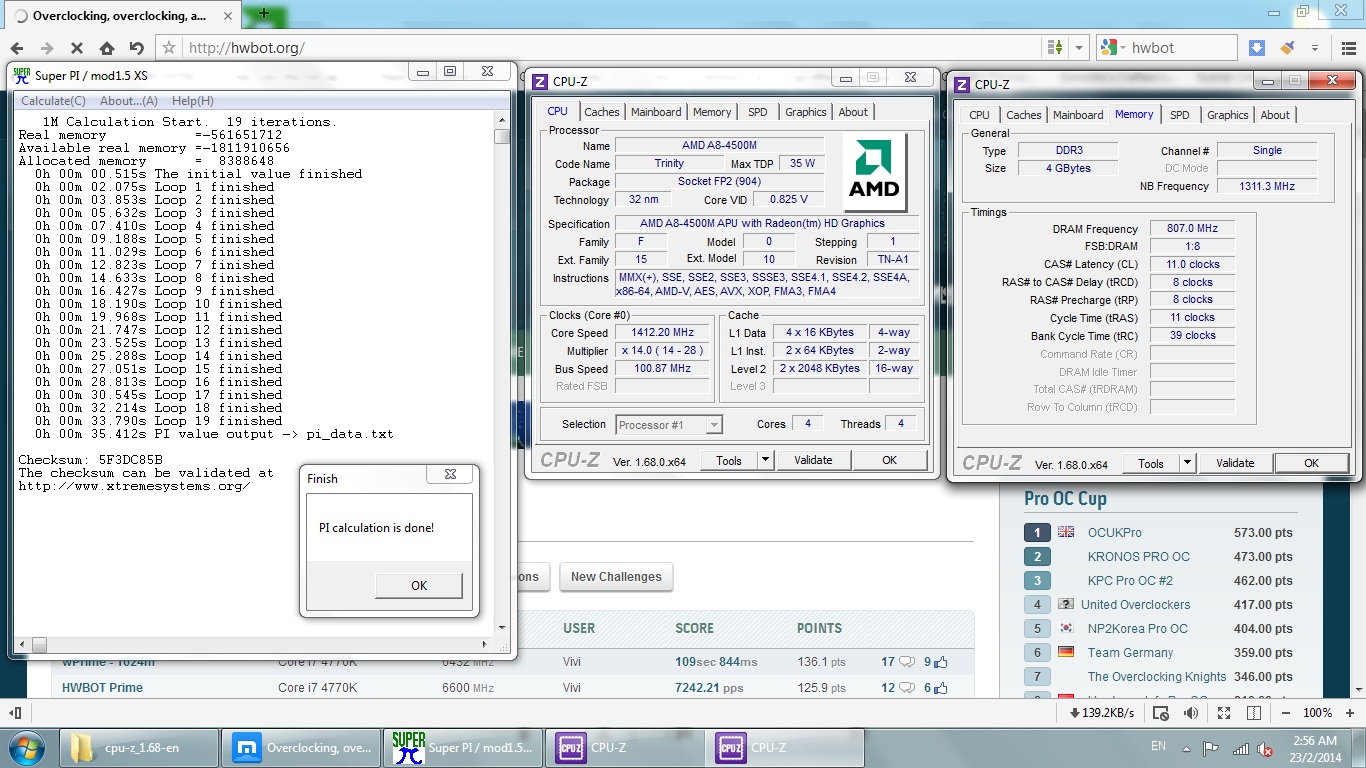The height and width of the screenshot is (768, 1366).
Task: Toggle the browser sidebar icon in status bar
Action: tap(15, 713)
